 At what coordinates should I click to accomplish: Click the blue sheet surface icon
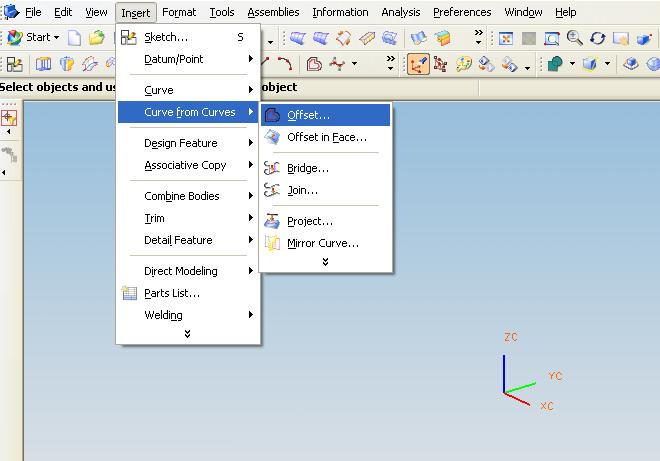(419, 38)
